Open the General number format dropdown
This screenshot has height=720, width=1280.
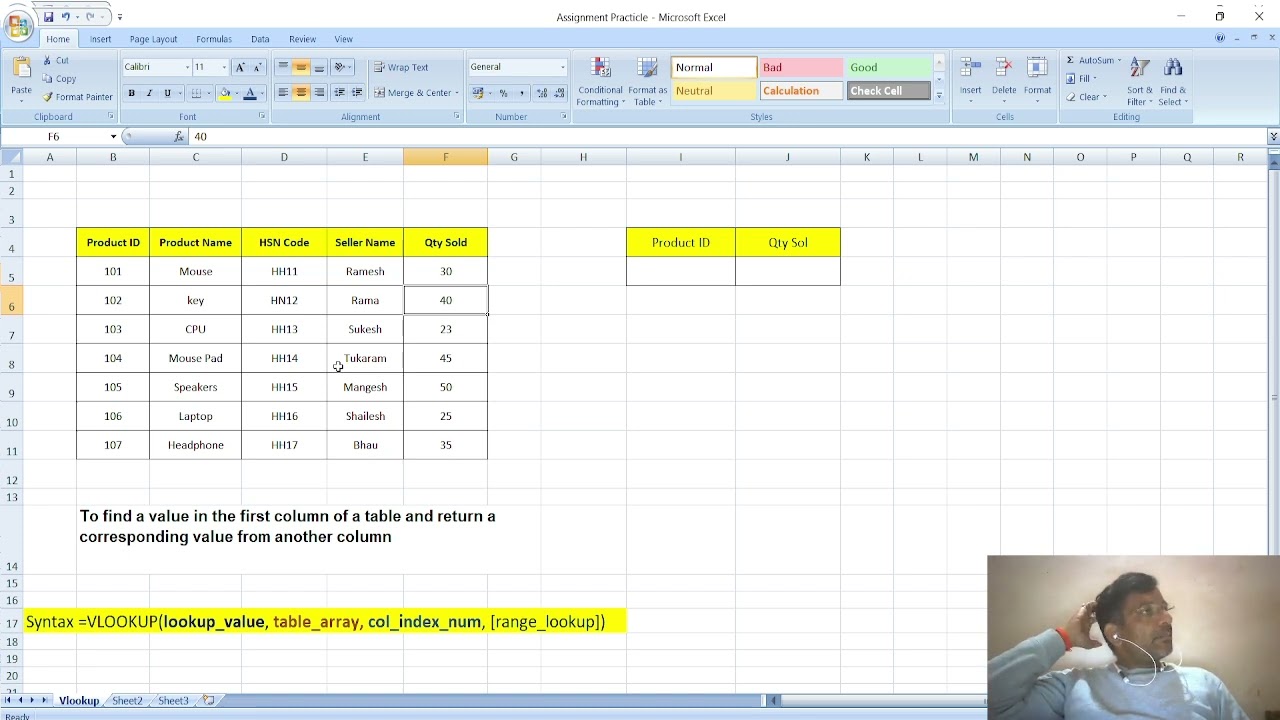point(562,67)
